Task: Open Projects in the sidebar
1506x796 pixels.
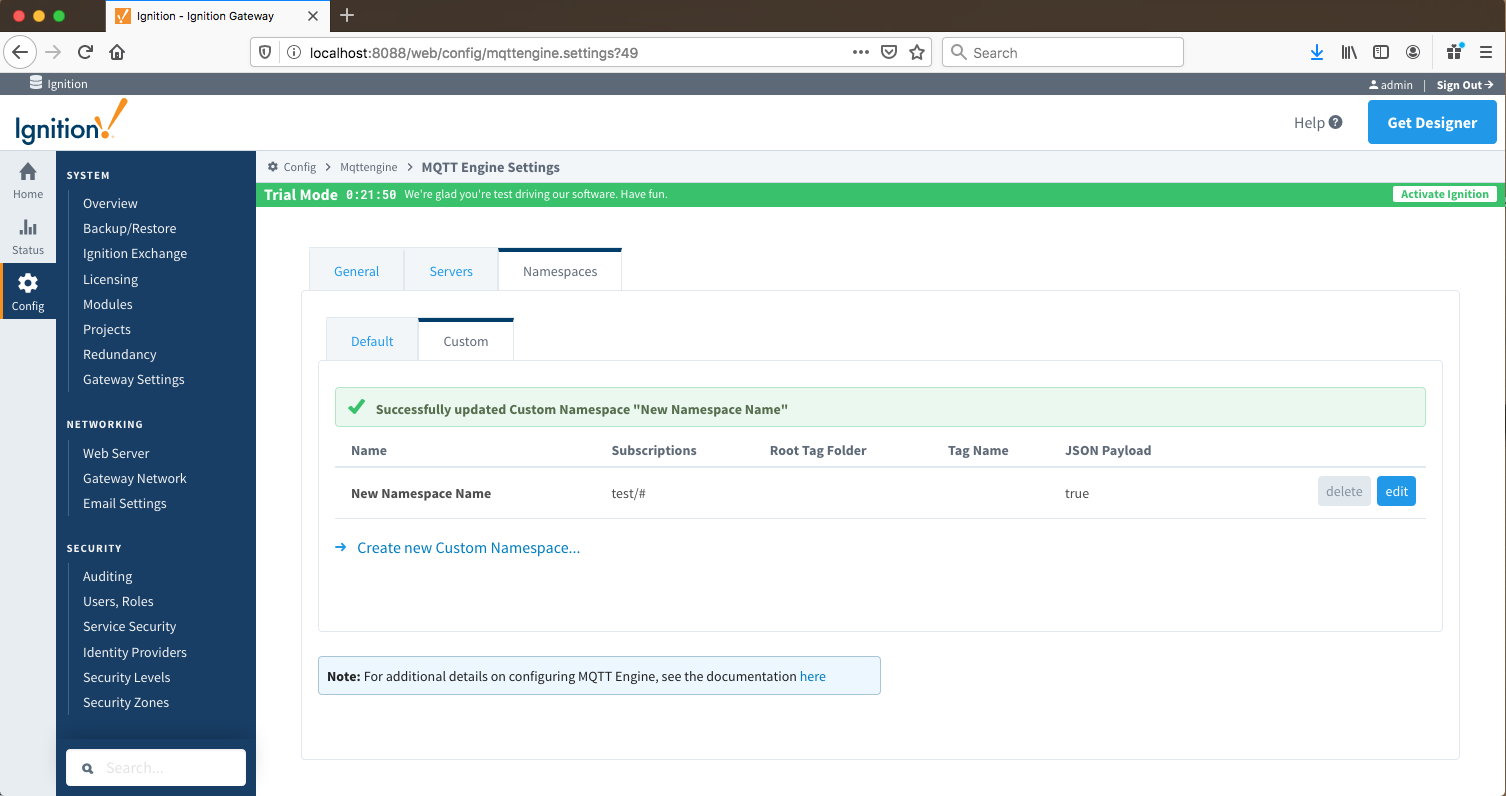Action: (x=107, y=329)
